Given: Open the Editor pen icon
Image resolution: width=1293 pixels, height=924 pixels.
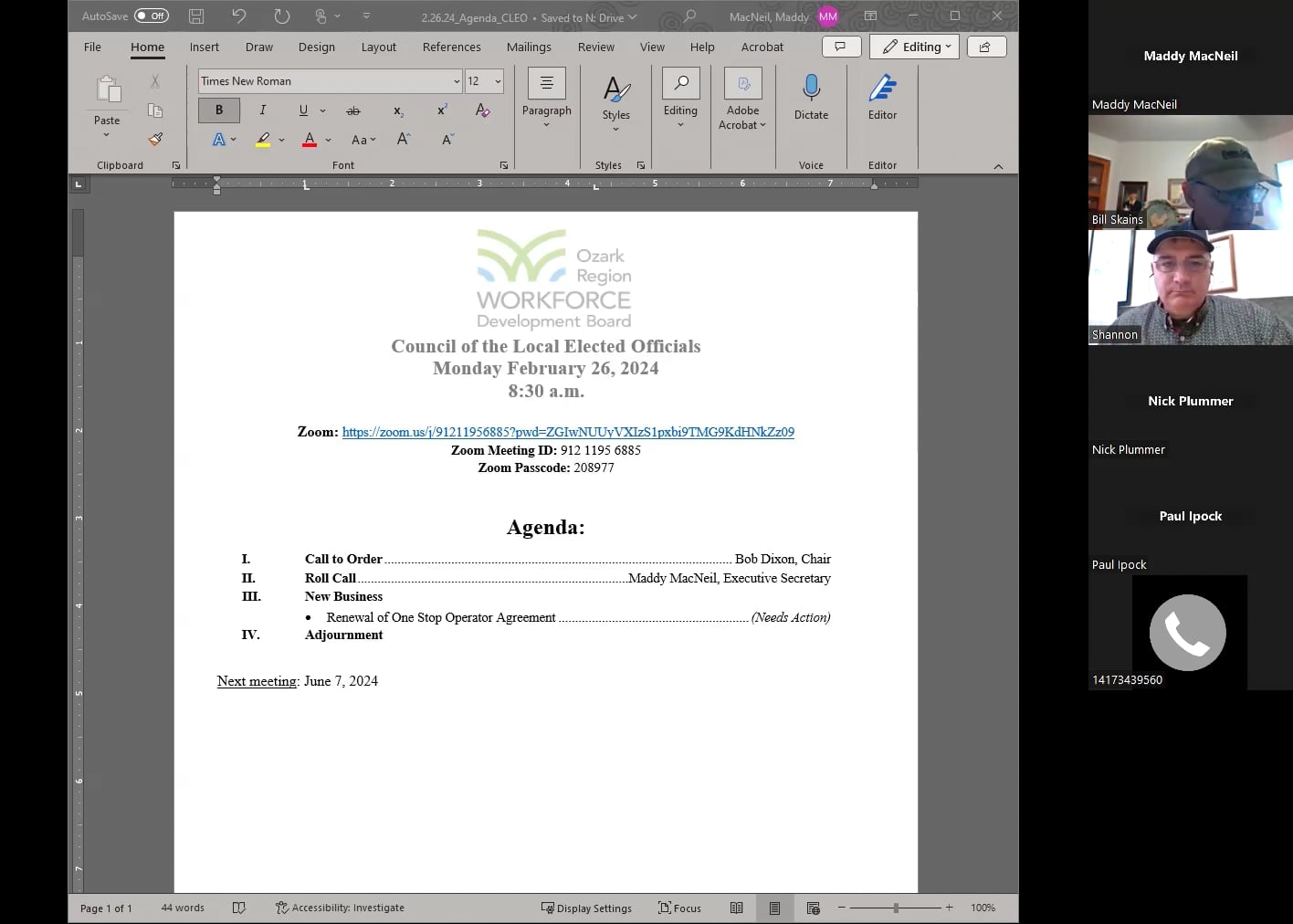Looking at the screenshot, I should 882,89.
